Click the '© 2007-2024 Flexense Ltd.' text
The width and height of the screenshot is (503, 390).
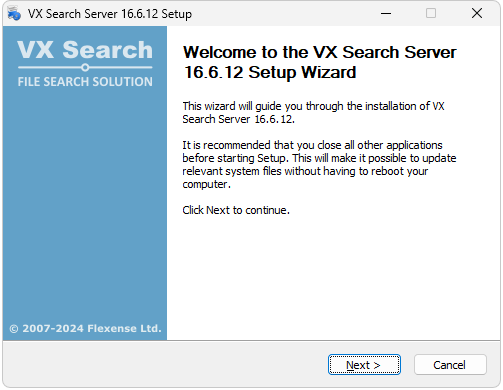pos(85,329)
